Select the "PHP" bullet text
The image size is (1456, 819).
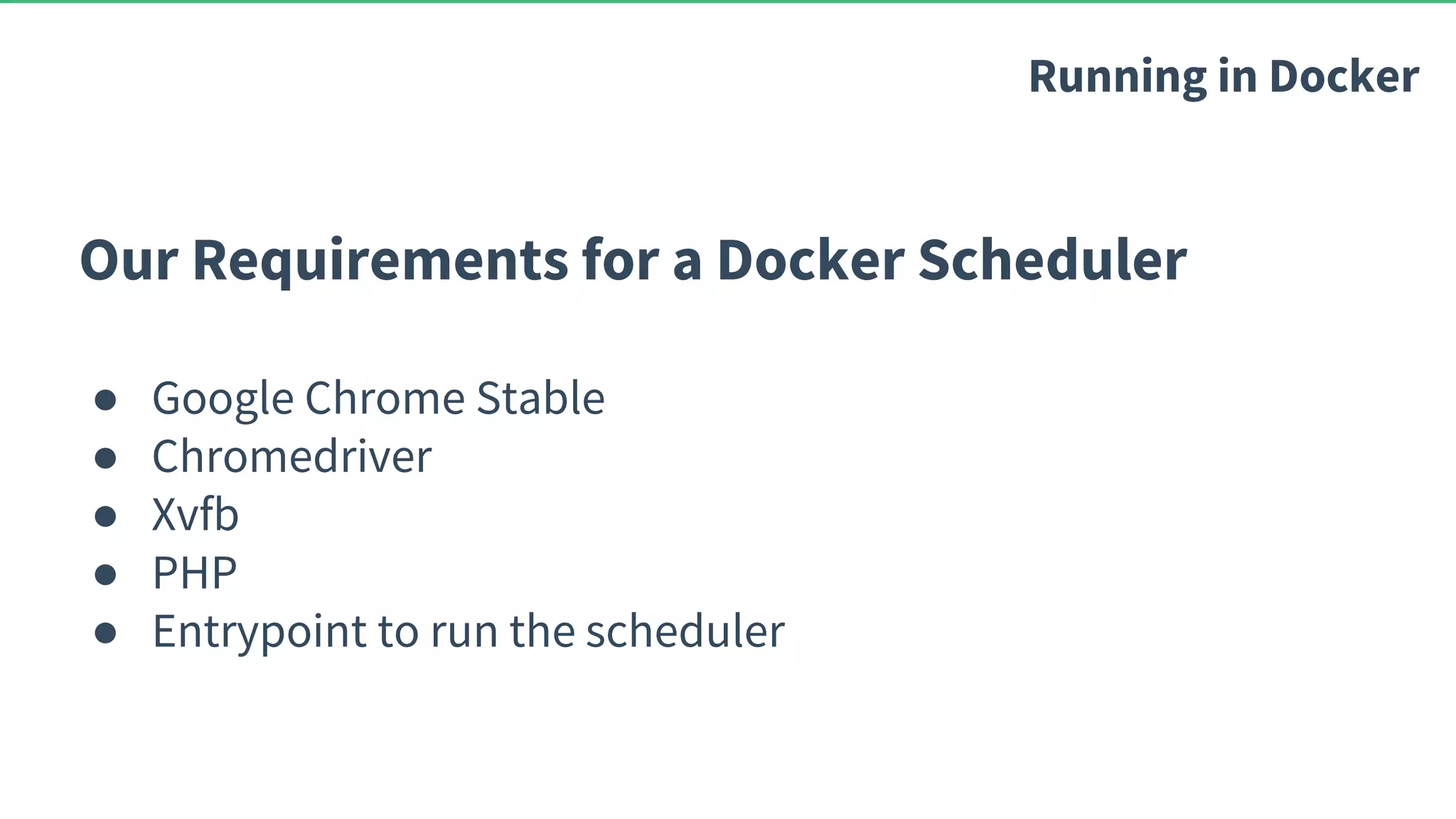pos(194,573)
